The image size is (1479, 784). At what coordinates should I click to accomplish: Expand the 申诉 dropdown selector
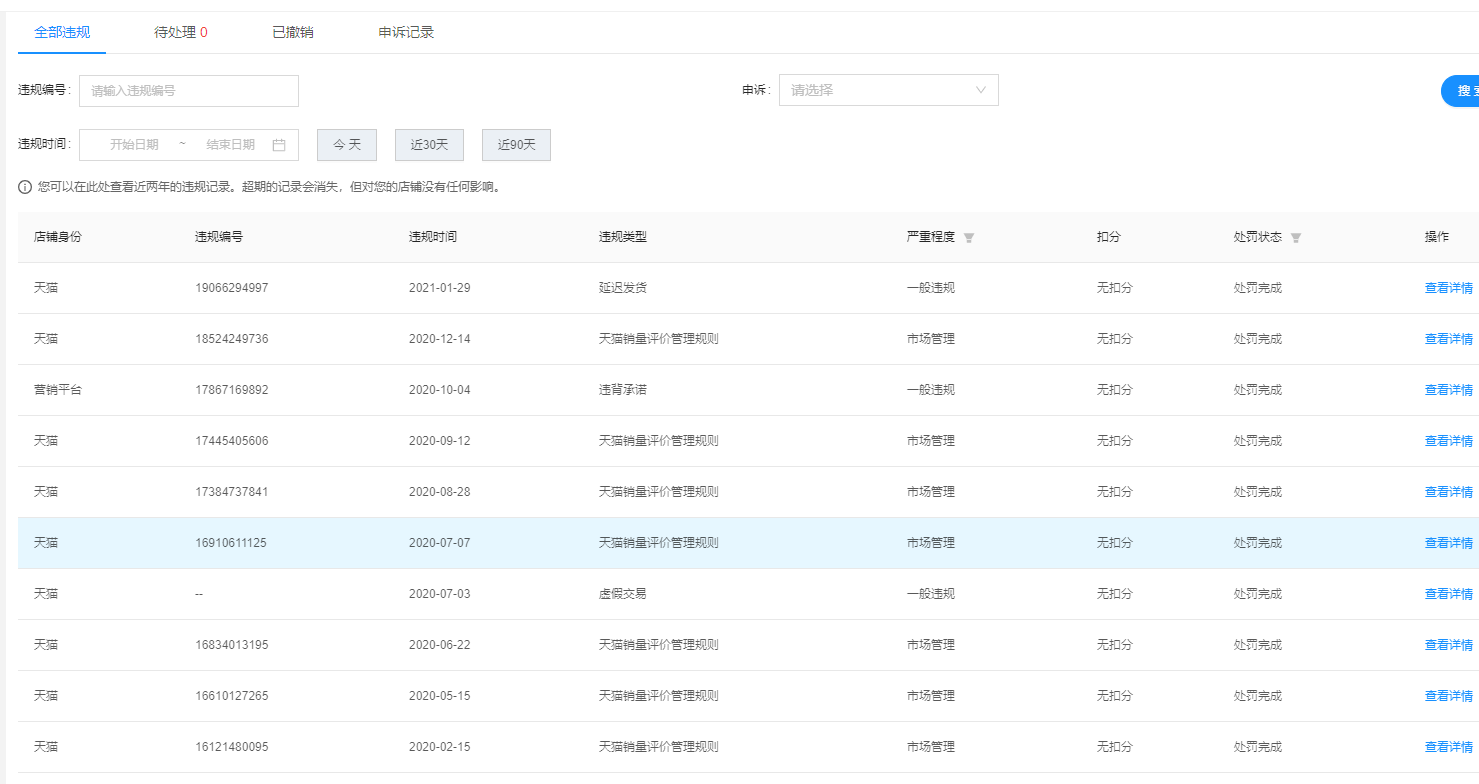tap(889, 90)
